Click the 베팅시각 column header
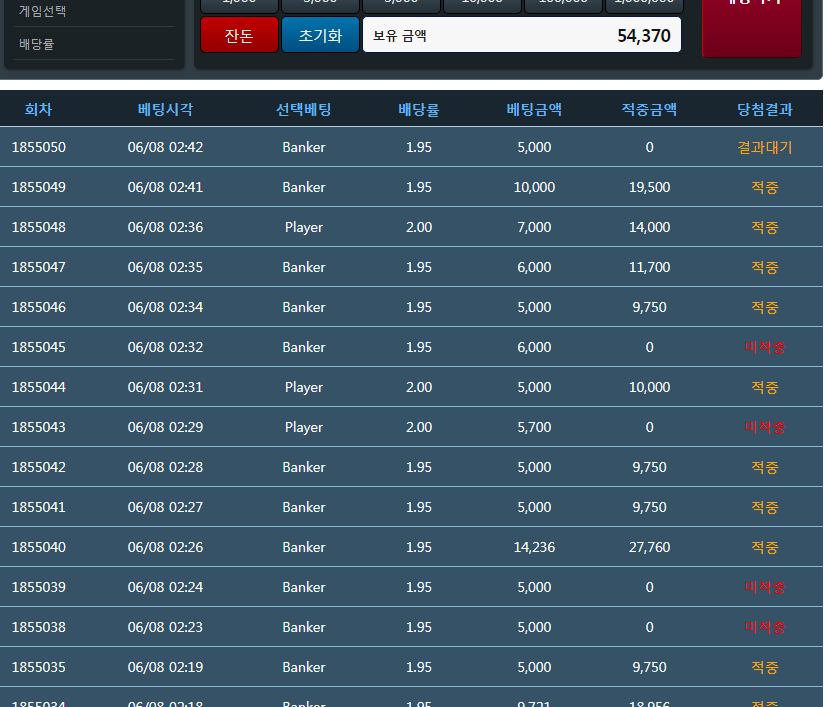The height and width of the screenshot is (707, 827). click(165, 109)
